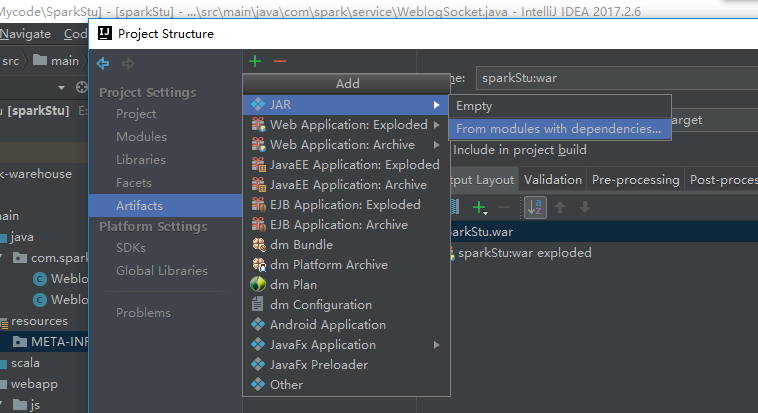Click the gray minus remove icon in layout toolbar

point(504,207)
